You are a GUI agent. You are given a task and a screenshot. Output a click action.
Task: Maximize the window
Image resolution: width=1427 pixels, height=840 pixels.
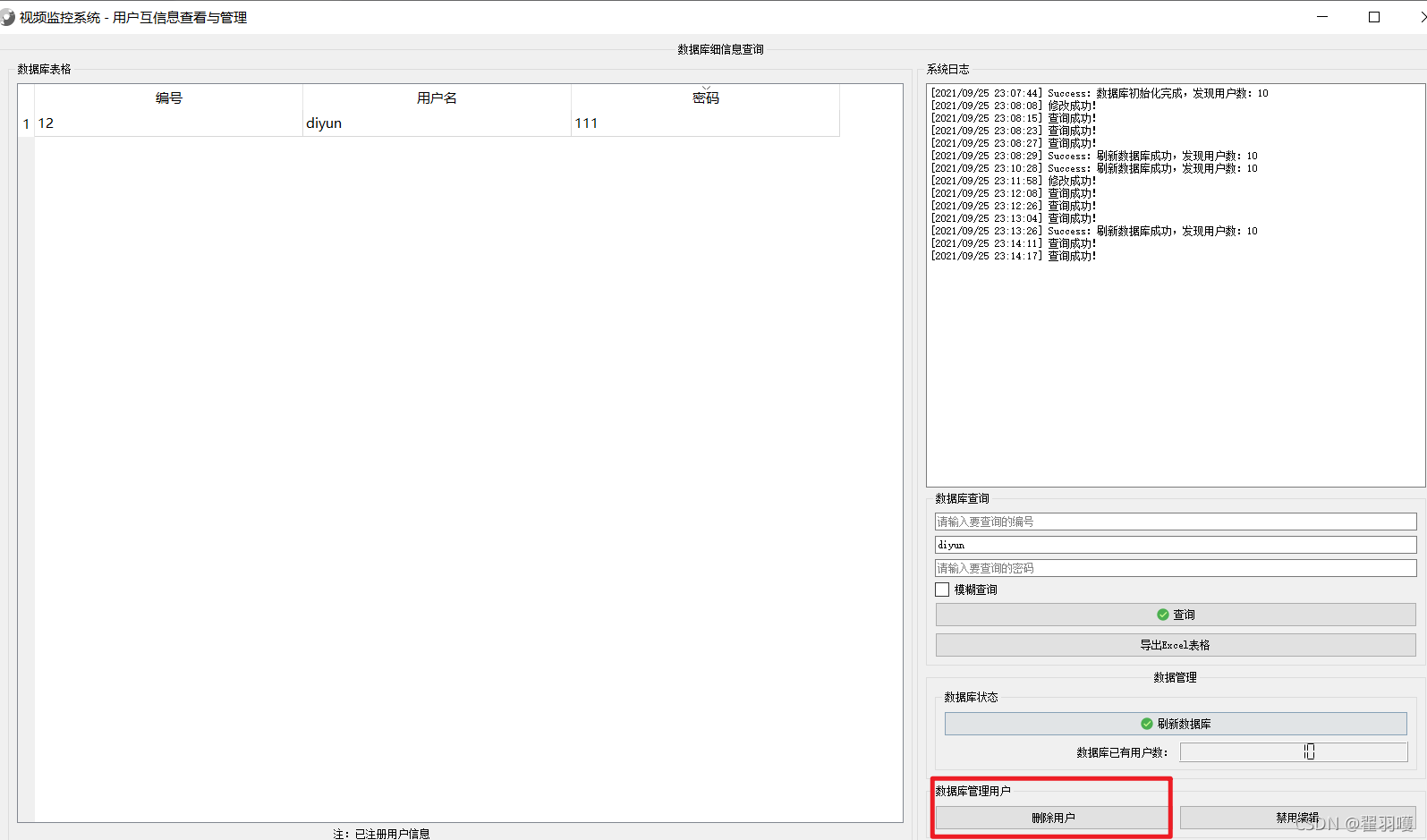[1374, 17]
